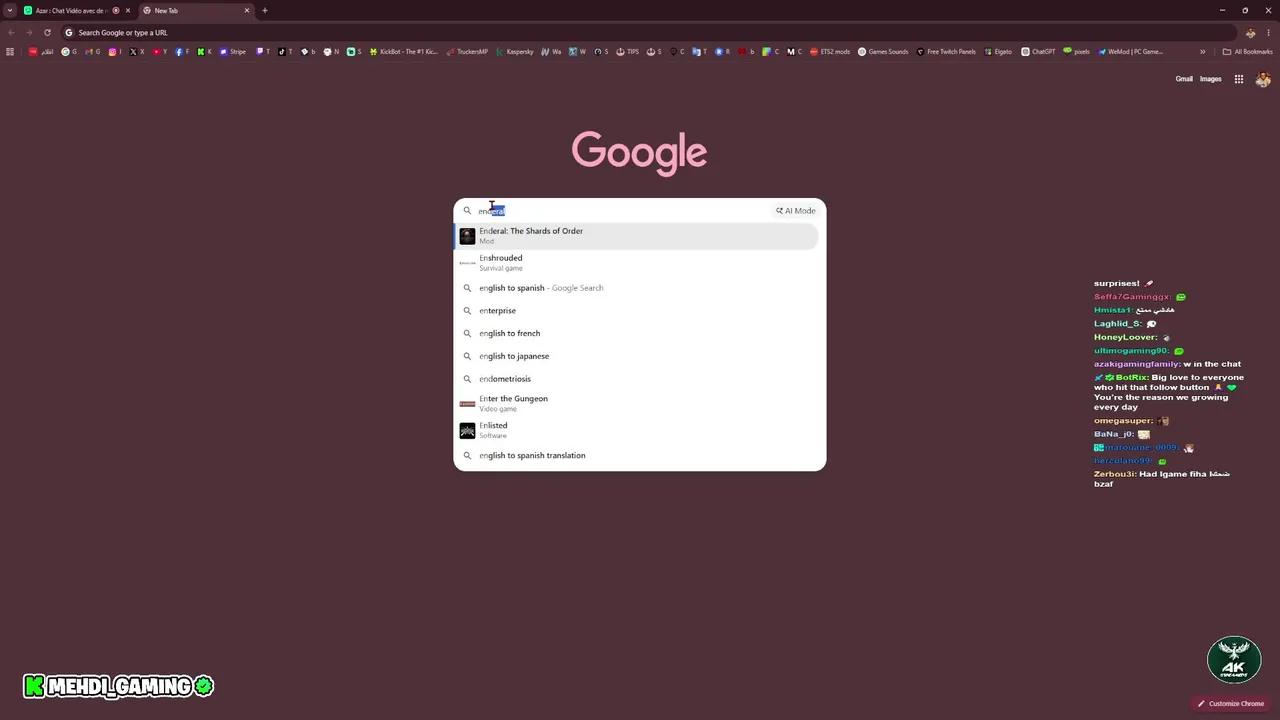
Task: Select the Enshrouded survival game suggestion
Action: click(x=638, y=262)
